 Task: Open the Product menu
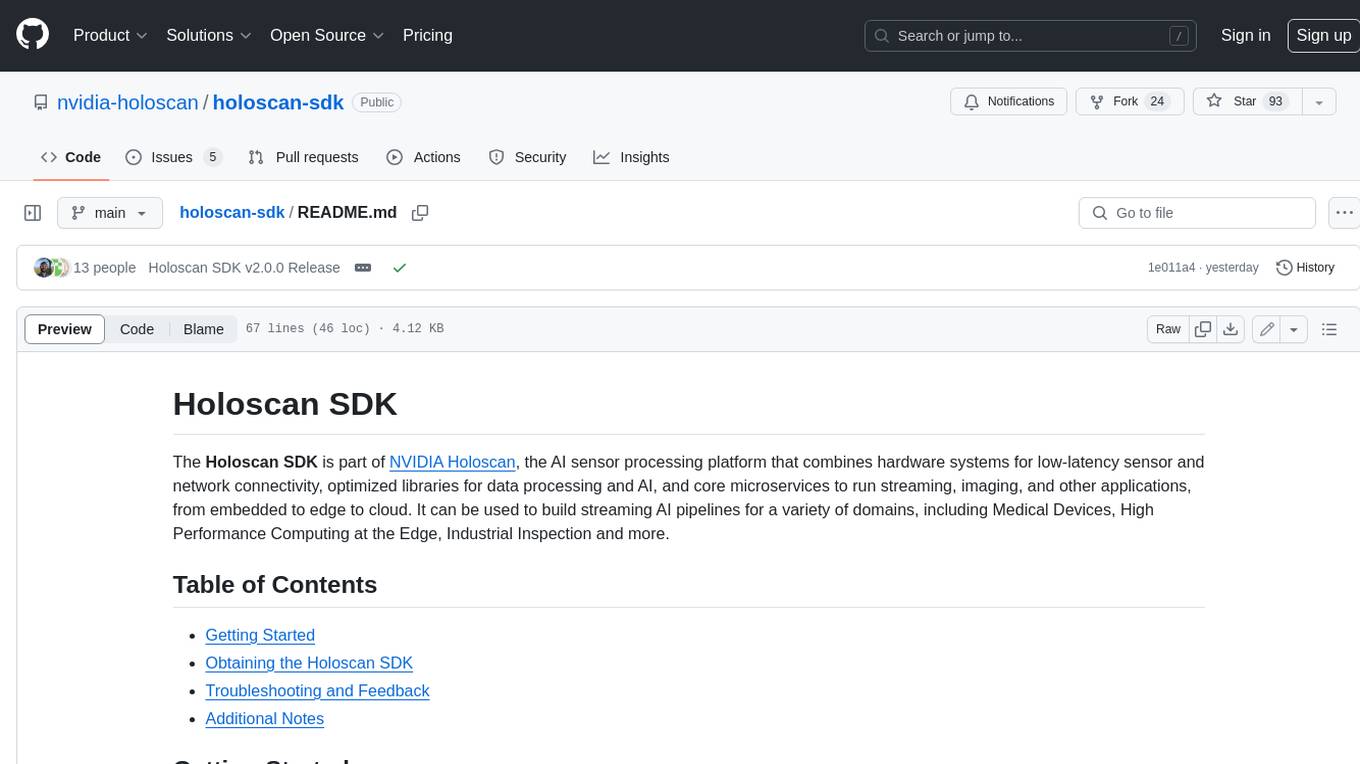110,35
